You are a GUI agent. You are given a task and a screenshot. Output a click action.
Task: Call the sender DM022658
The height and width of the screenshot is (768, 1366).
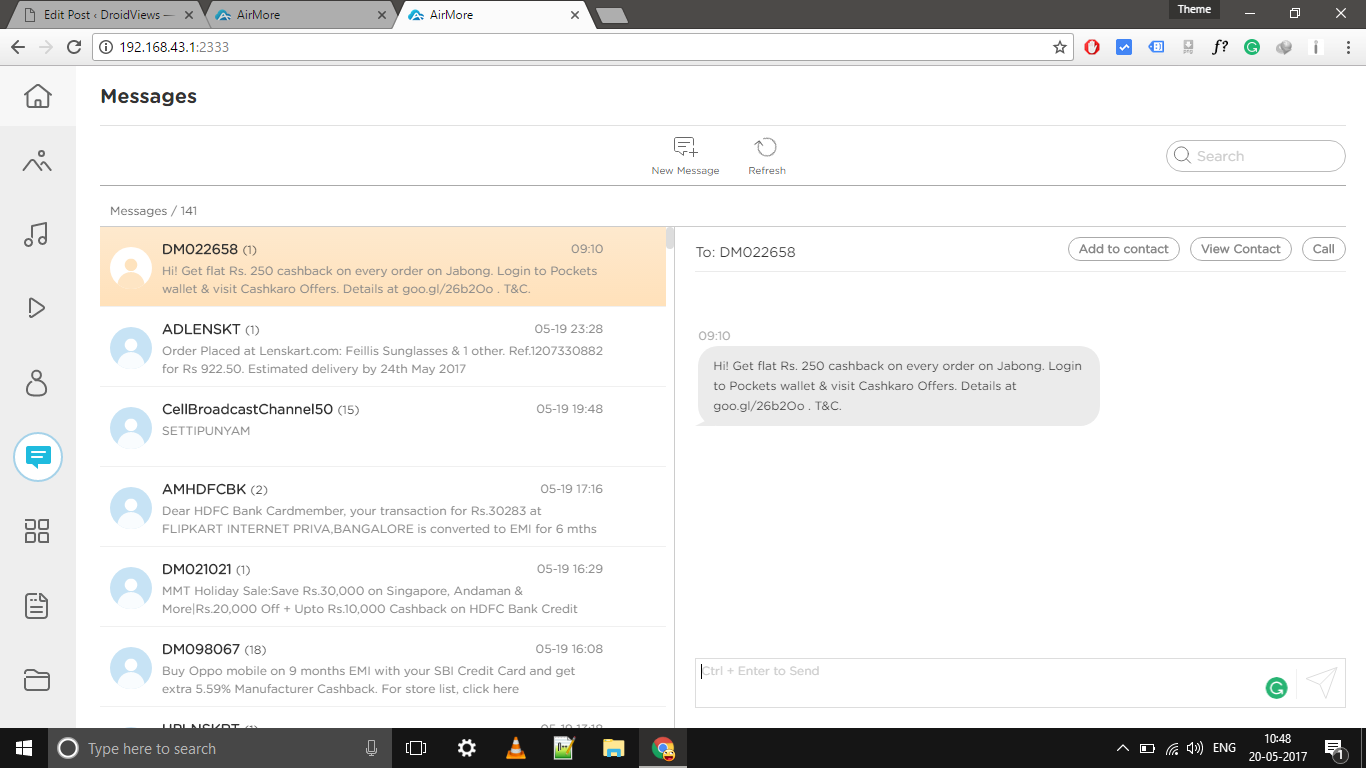point(1324,249)
